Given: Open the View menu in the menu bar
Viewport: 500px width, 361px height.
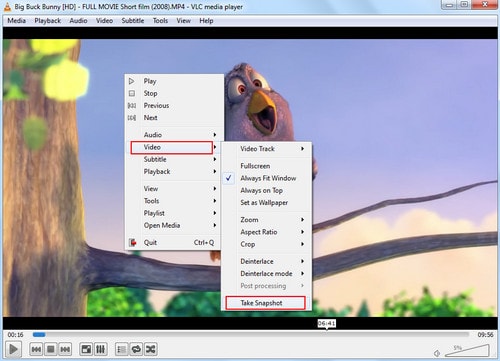Looking at the screenshot, I should (x=184, y=21).
